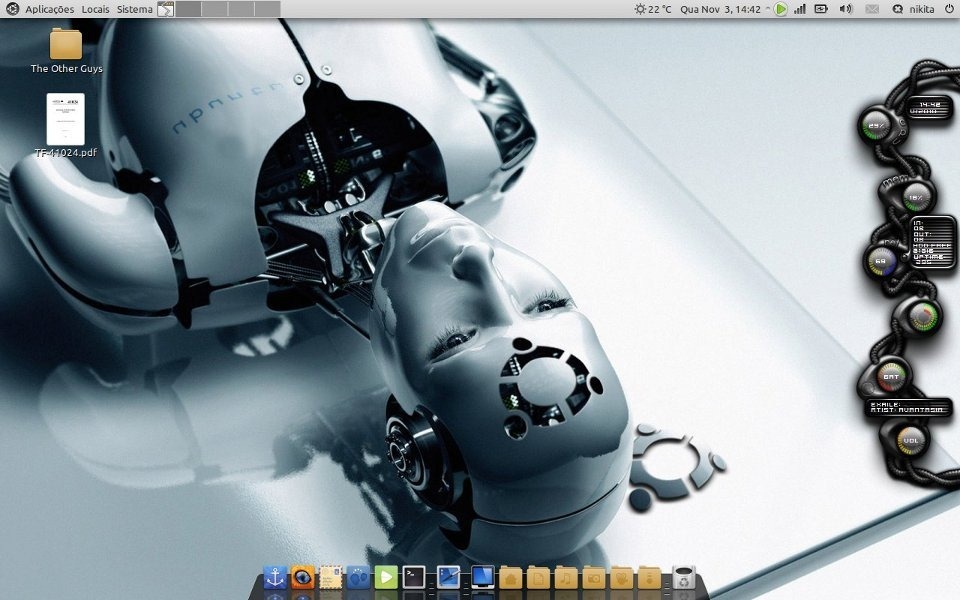Screen dimensions: 960x600
Task: Select the TF41024.pdf desktop file
Action: point(65,120)
